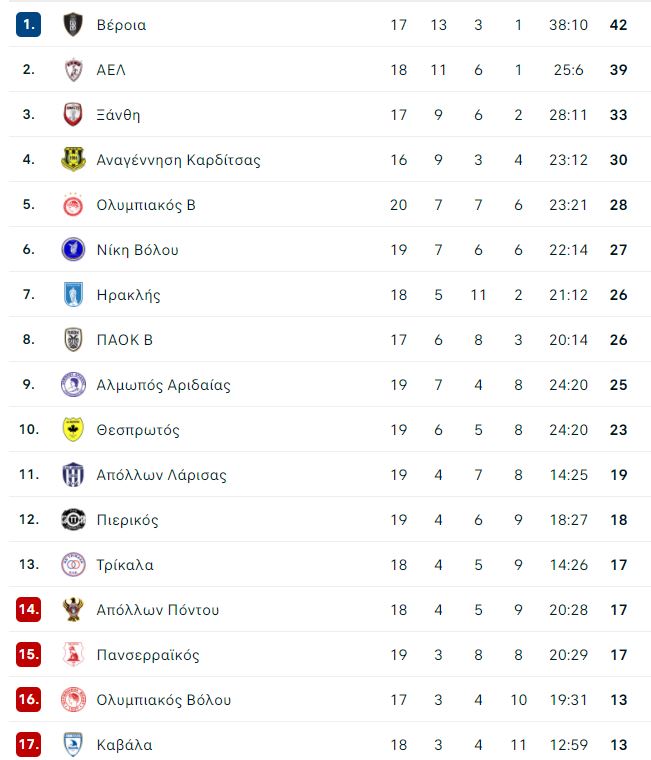Click the Απόλλων Πόντου eagle crest
Viewport: 651px width, 760px height.
73,610
